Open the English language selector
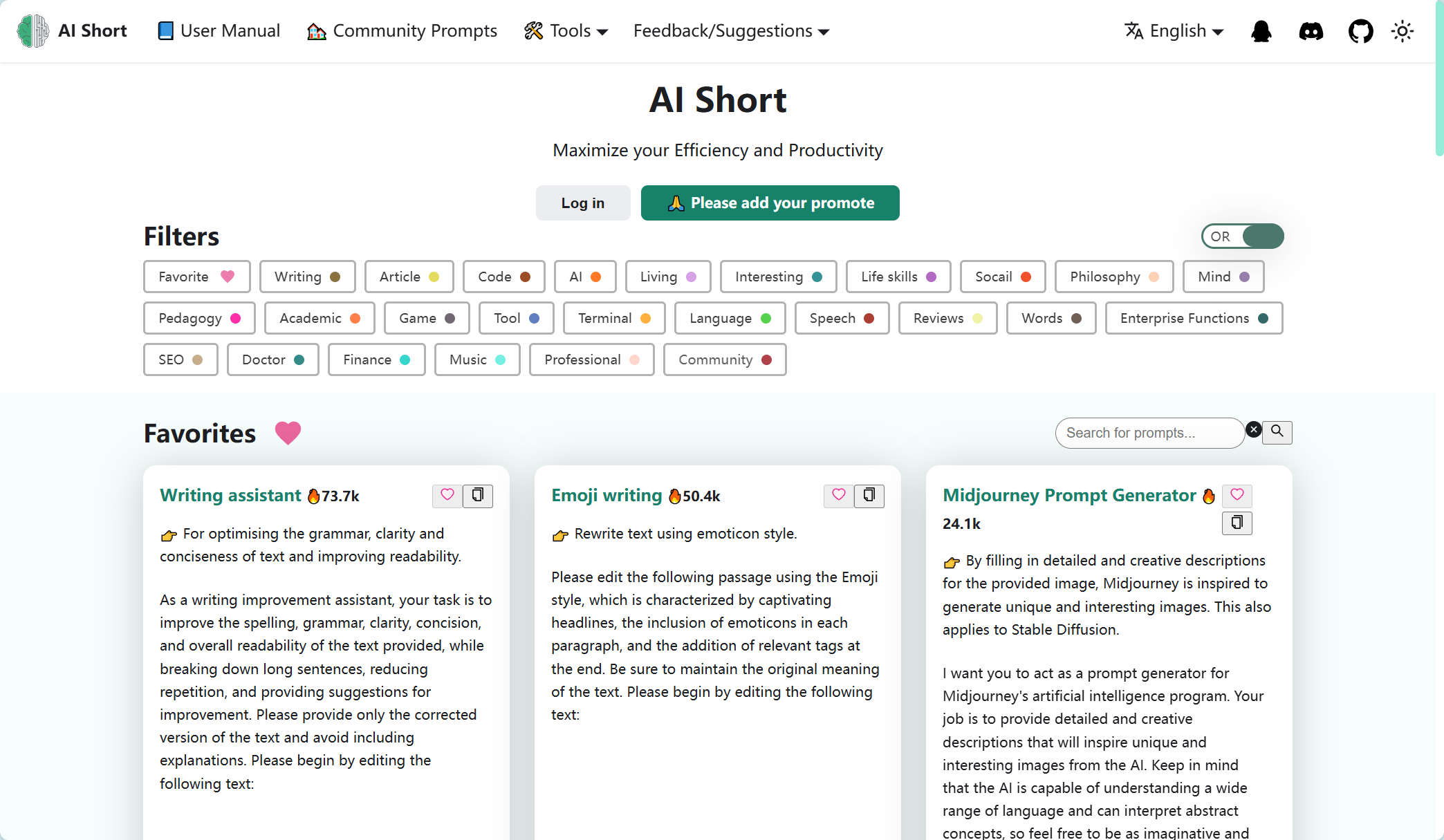This screenshot has height=840, width=1444. coord(1174,31)
